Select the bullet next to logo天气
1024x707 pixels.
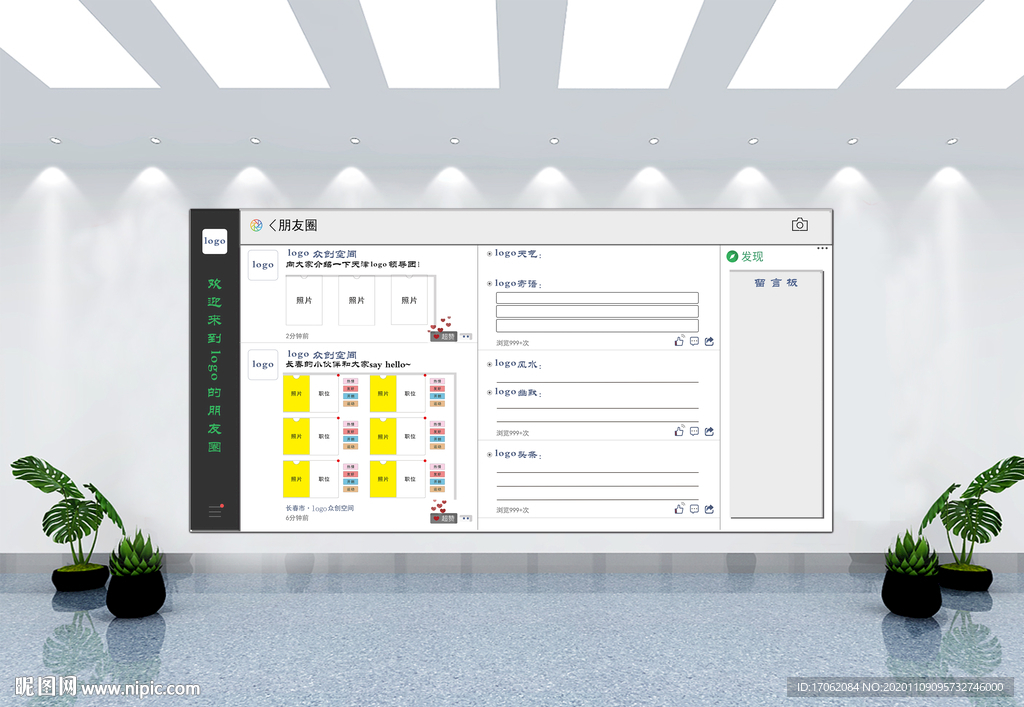coord(489,254)
